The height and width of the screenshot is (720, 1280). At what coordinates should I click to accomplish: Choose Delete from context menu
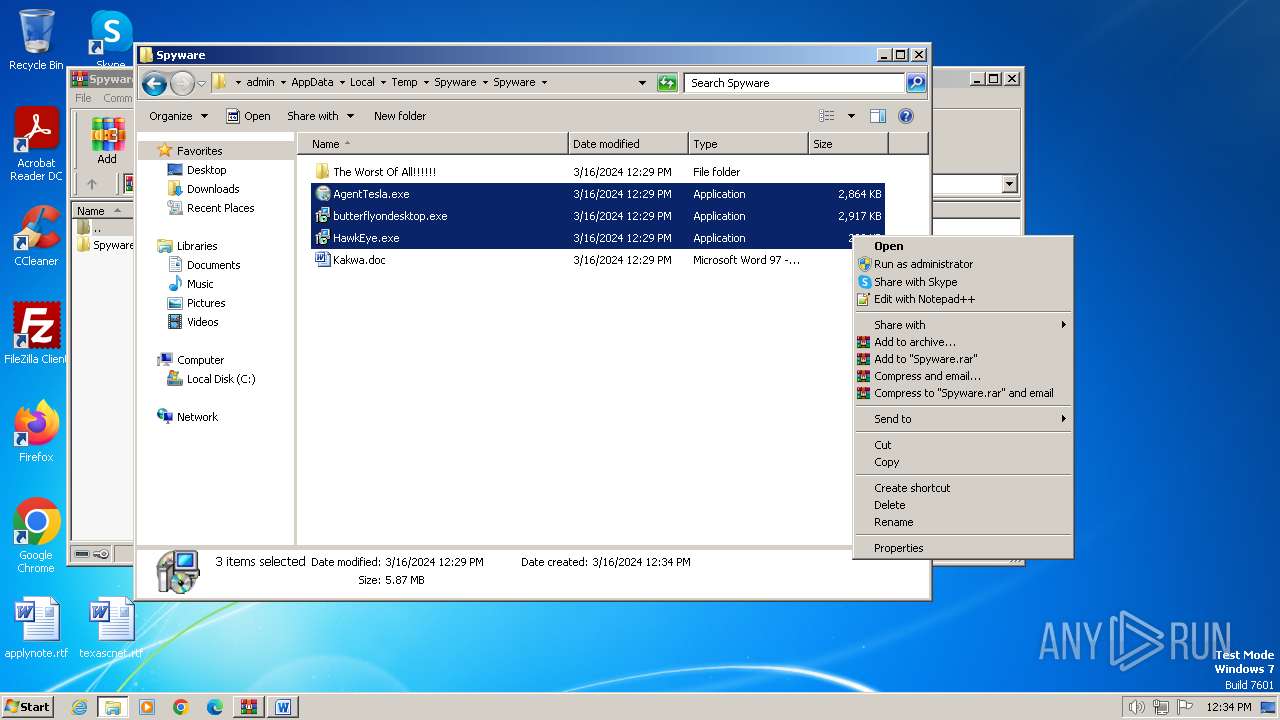tap(963, 505)
